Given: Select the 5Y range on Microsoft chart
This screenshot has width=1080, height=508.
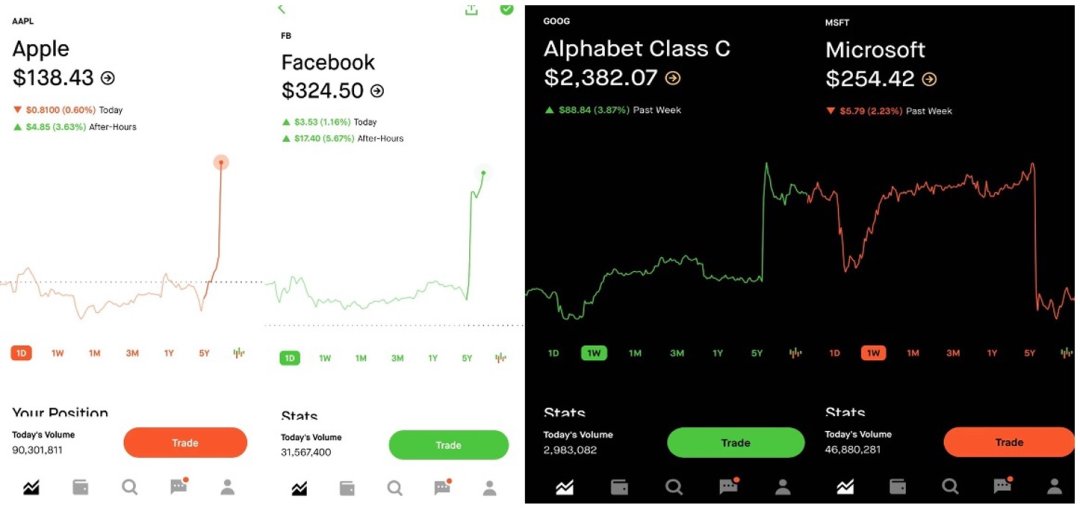Looking at the screenshot, I should (x=1030, y=353).
